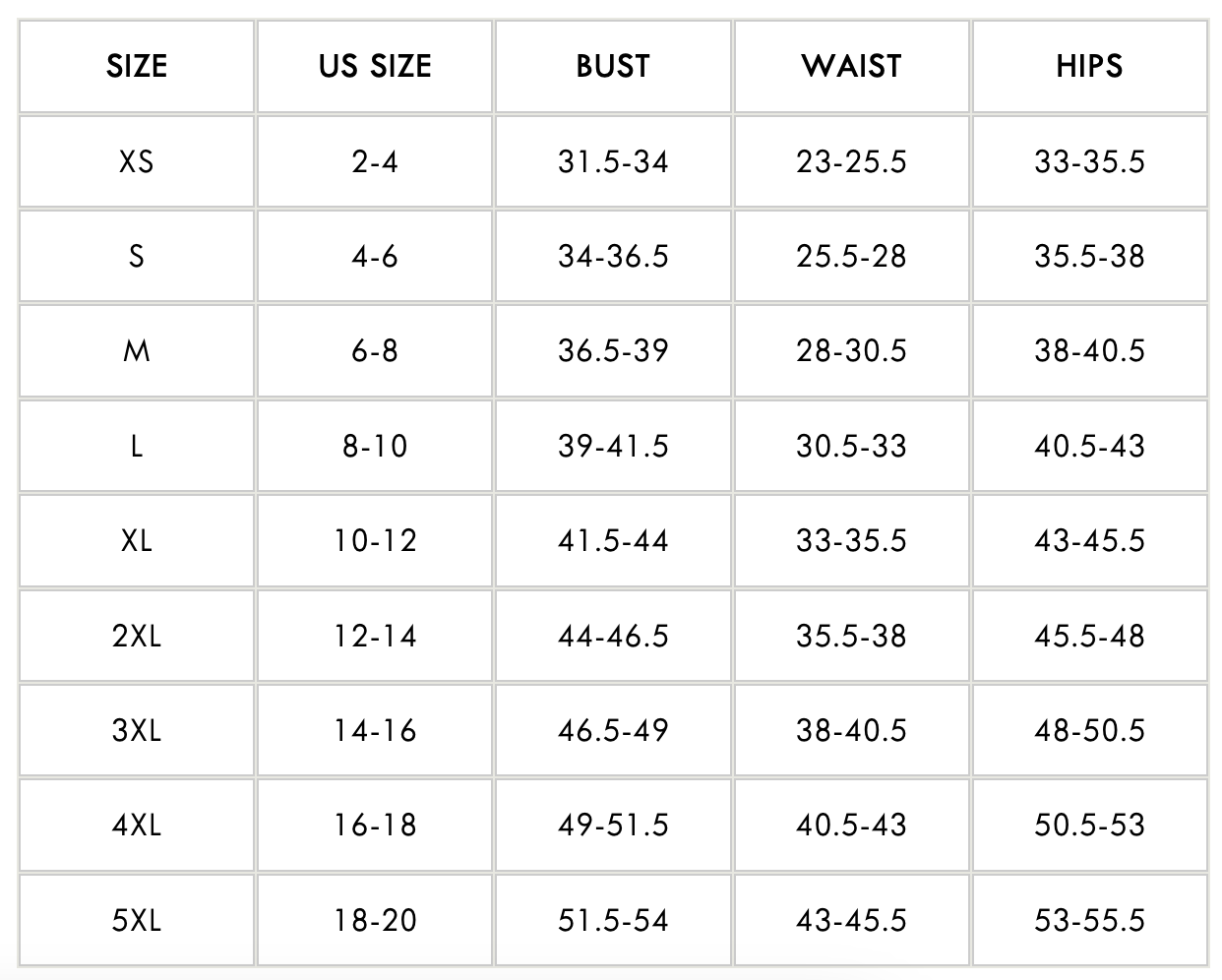Image resolution: width=1222 pixels, height=980 pixels.
Task: Select the WAIST column header
Action: coord(851,67)
